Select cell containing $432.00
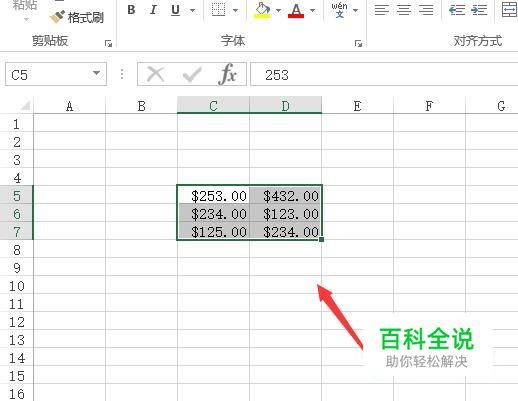This screenshot has width=518, height=401. 285,196
